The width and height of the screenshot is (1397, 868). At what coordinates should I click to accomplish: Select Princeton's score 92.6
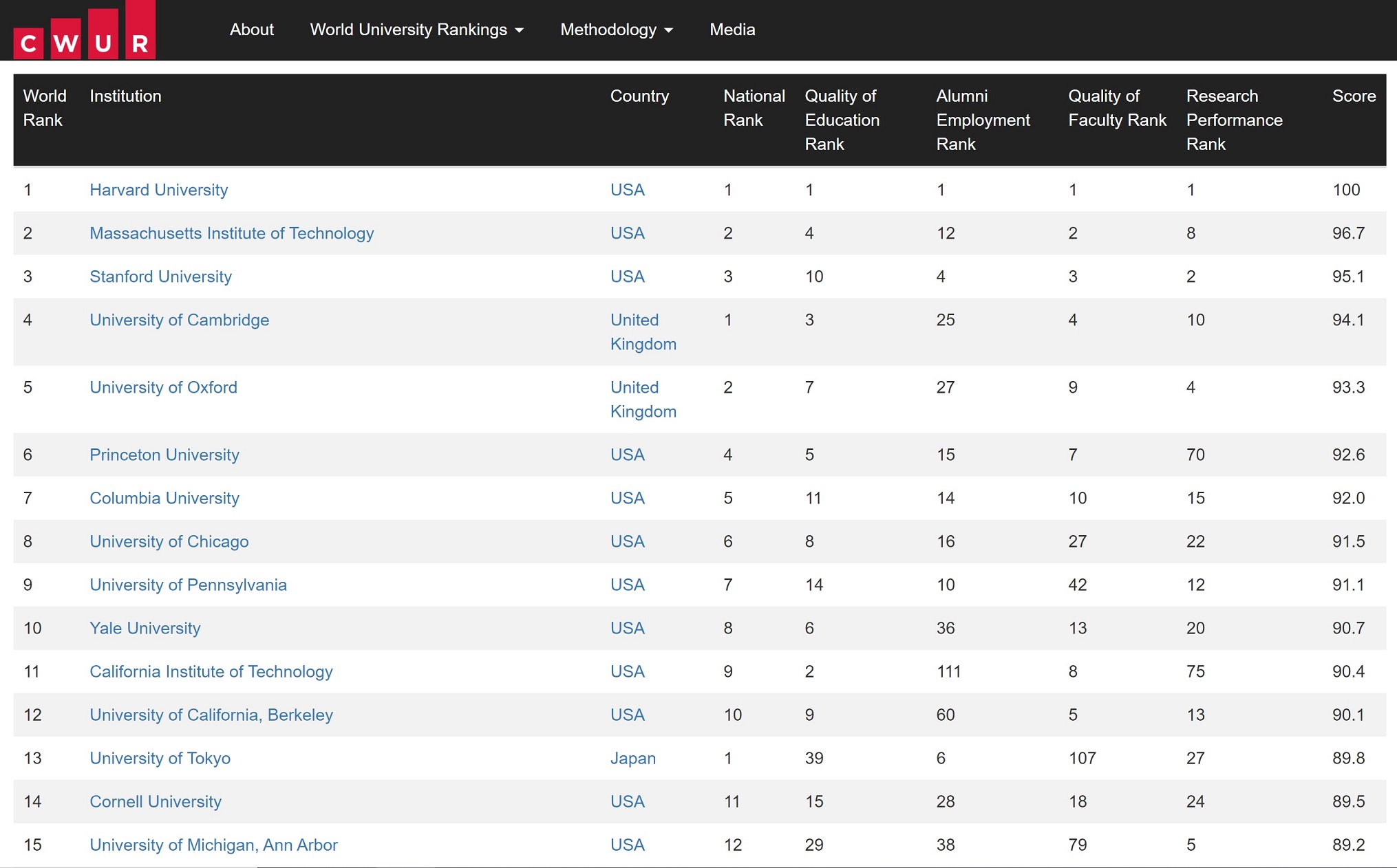pyautogui.click(x=1349, y=455)
